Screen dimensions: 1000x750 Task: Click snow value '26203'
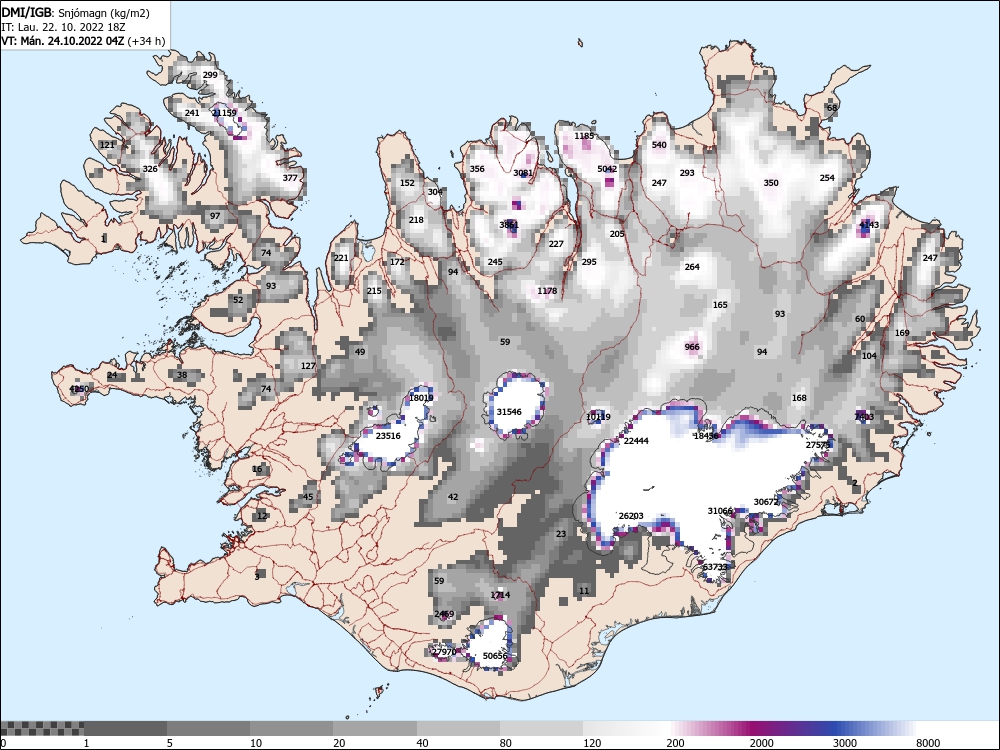coord(631,516)
